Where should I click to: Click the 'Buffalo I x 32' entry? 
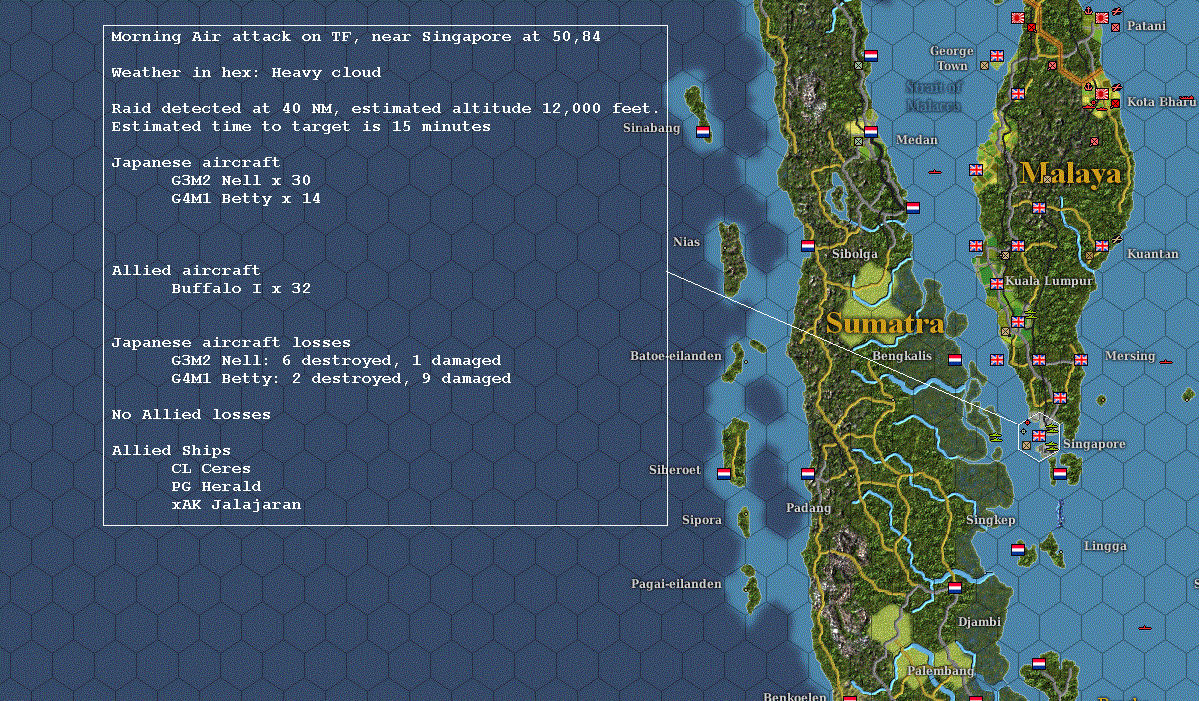pos(241,288)
